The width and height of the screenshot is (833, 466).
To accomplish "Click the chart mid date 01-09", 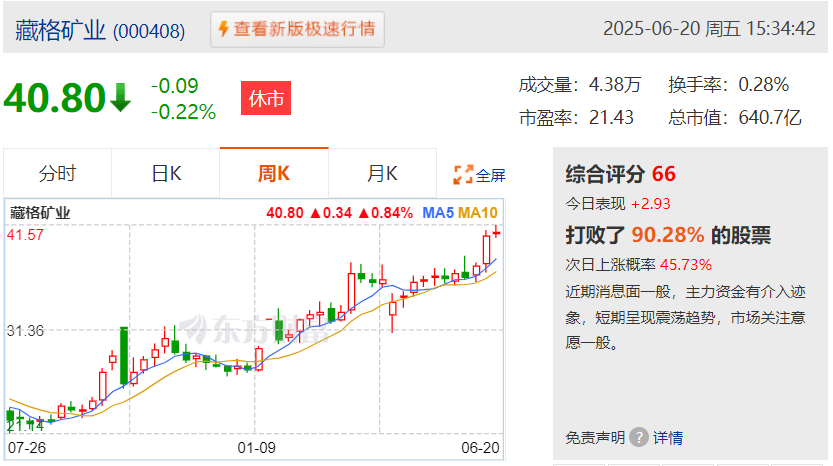I will point(257,448).
